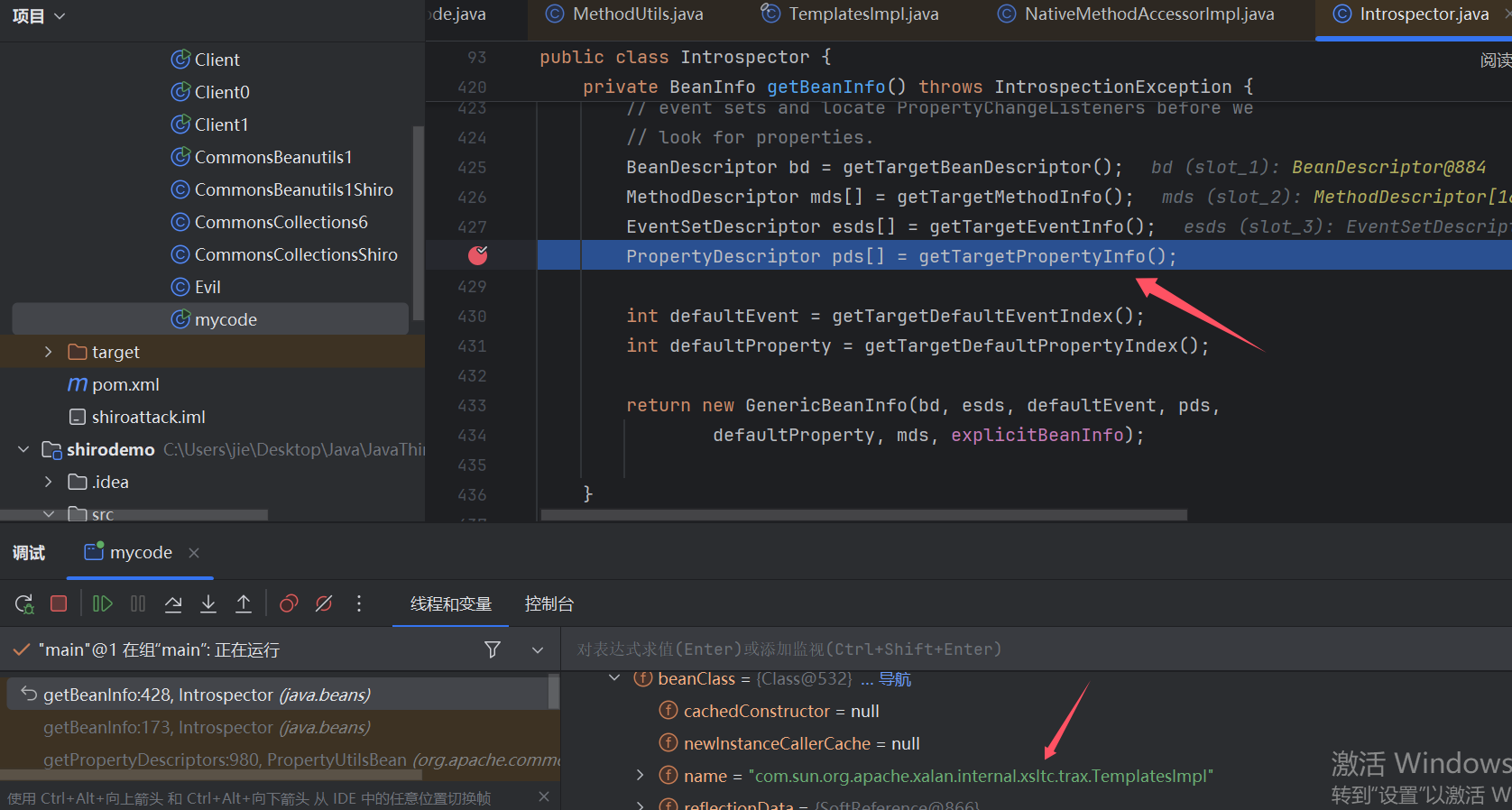Open thread selector dropdown arrow
The width and height of the screenshot is (1512, 810).
coord(538,649)
